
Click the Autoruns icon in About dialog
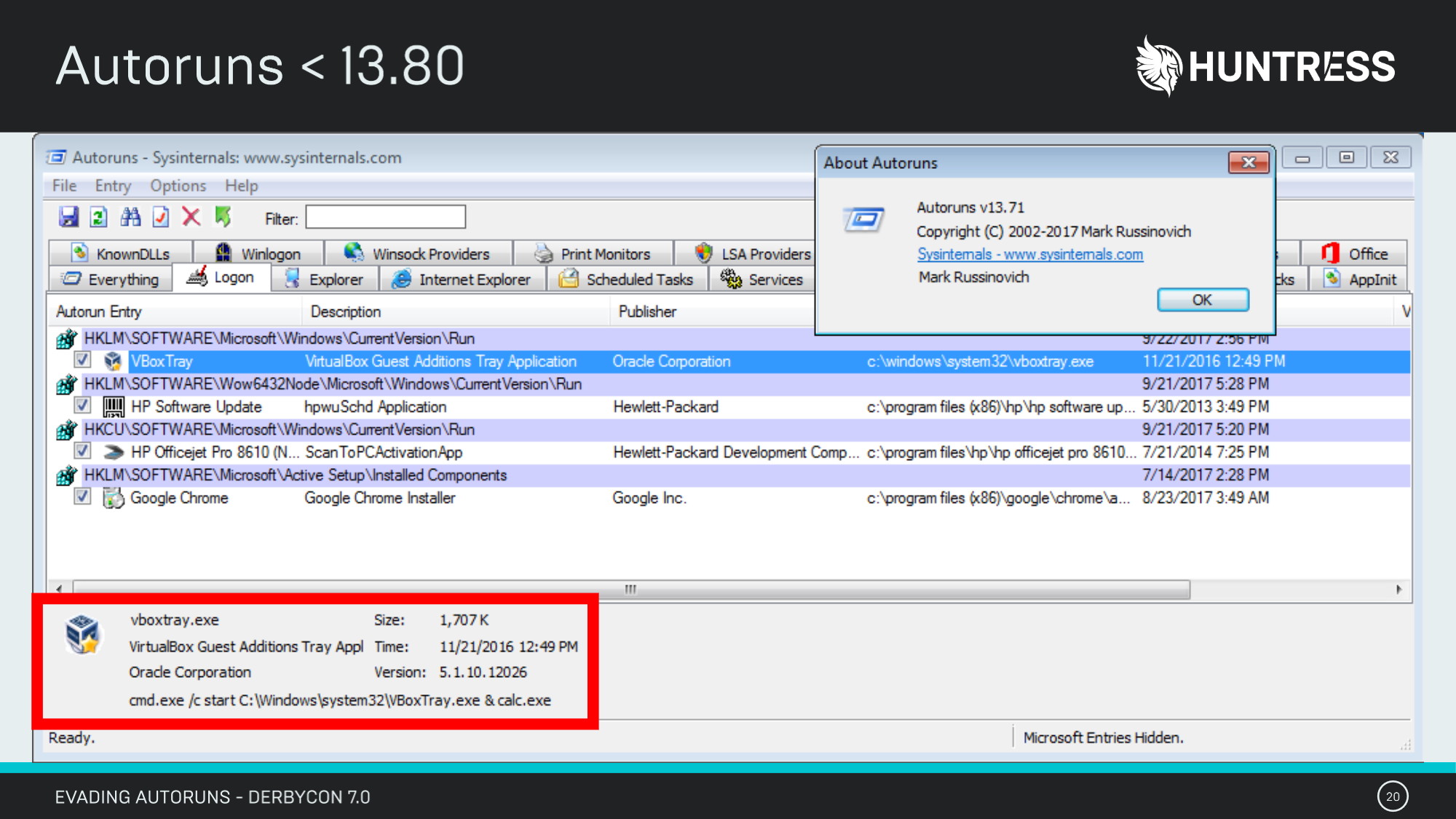pyautogui.click(x=863, y=219)
